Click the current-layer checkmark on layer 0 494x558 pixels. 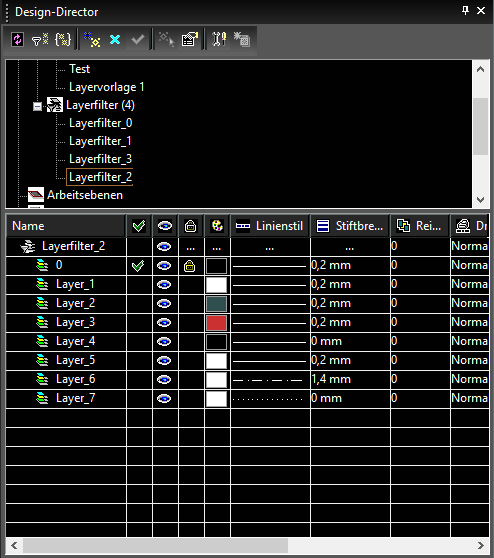click(138, 265)
